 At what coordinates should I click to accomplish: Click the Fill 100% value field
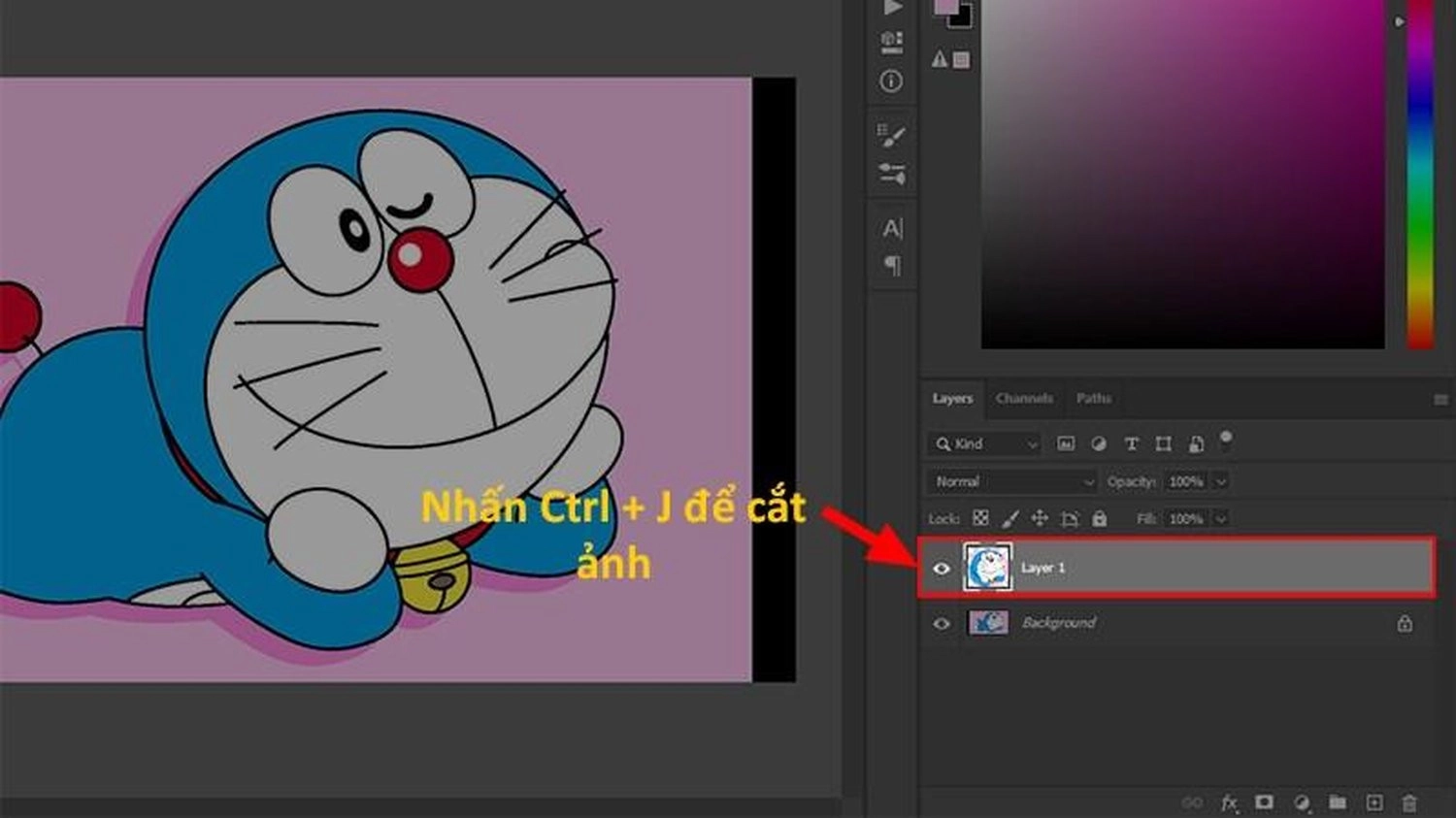pyautogui.click(x=1186, y=519)
